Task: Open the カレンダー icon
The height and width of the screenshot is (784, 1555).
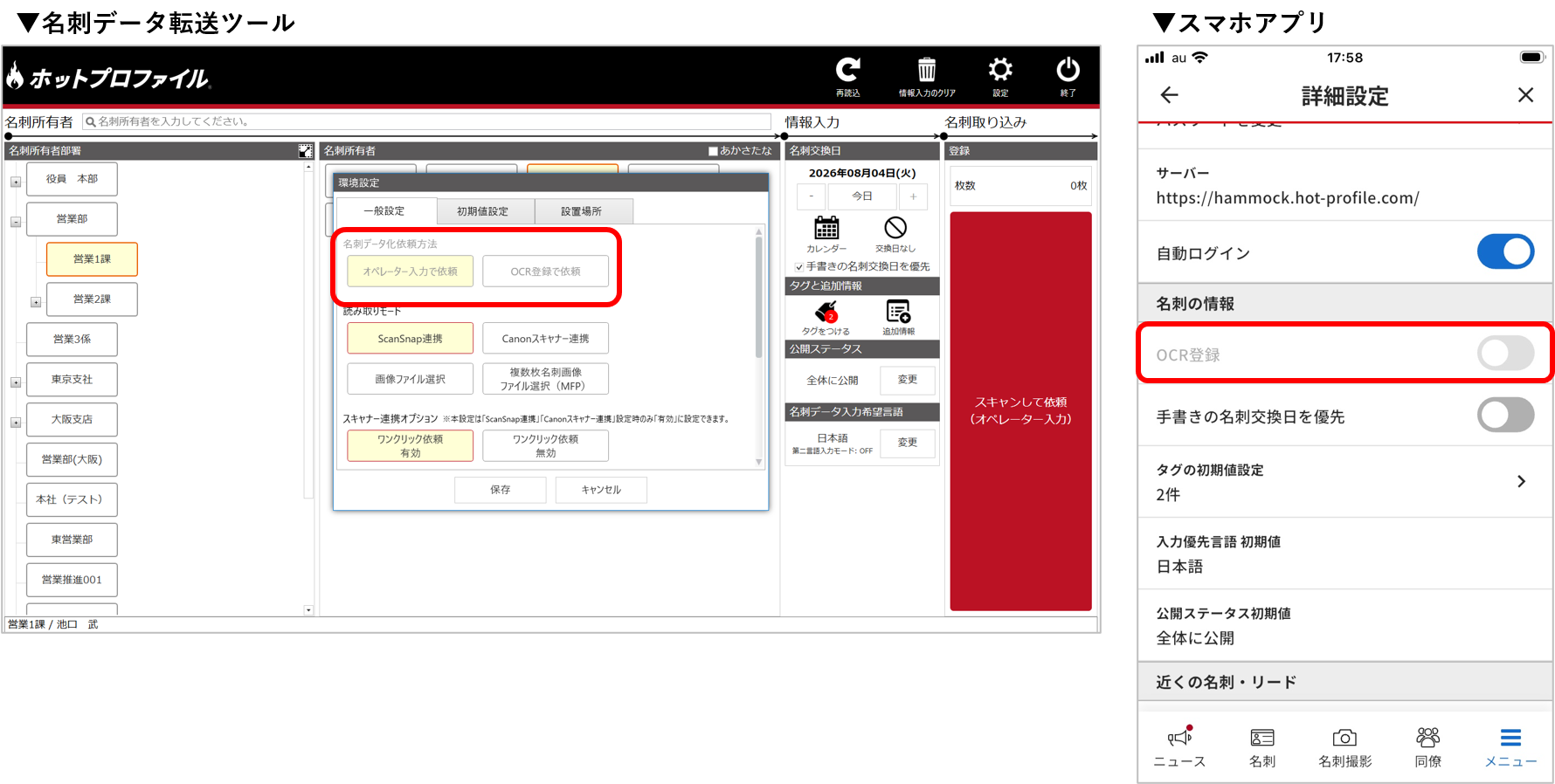Action: (x=826, y=228)
